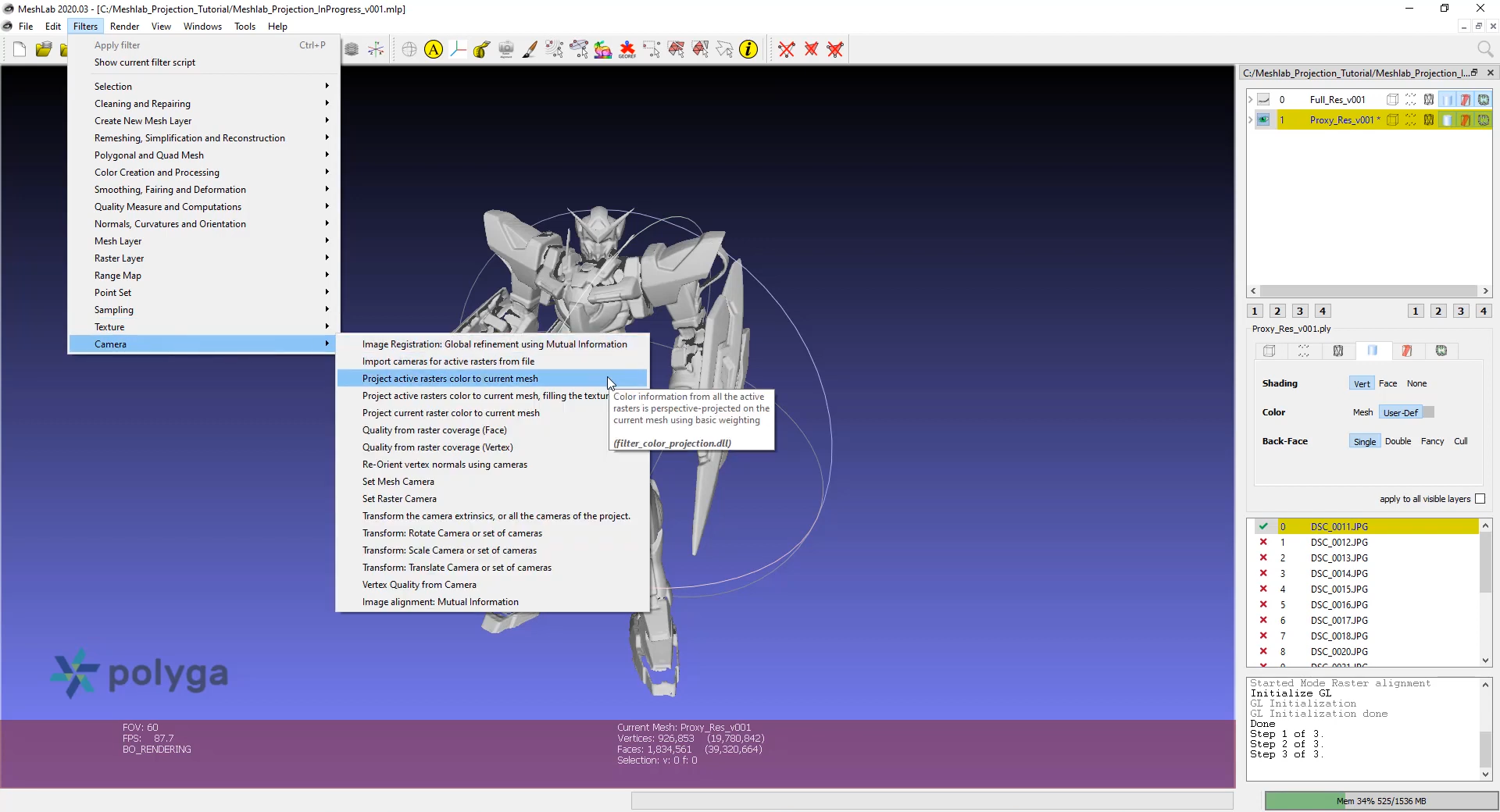Set Color mode to Mesh
Screen dimensions: 1500x812
tap(1363, 412)
